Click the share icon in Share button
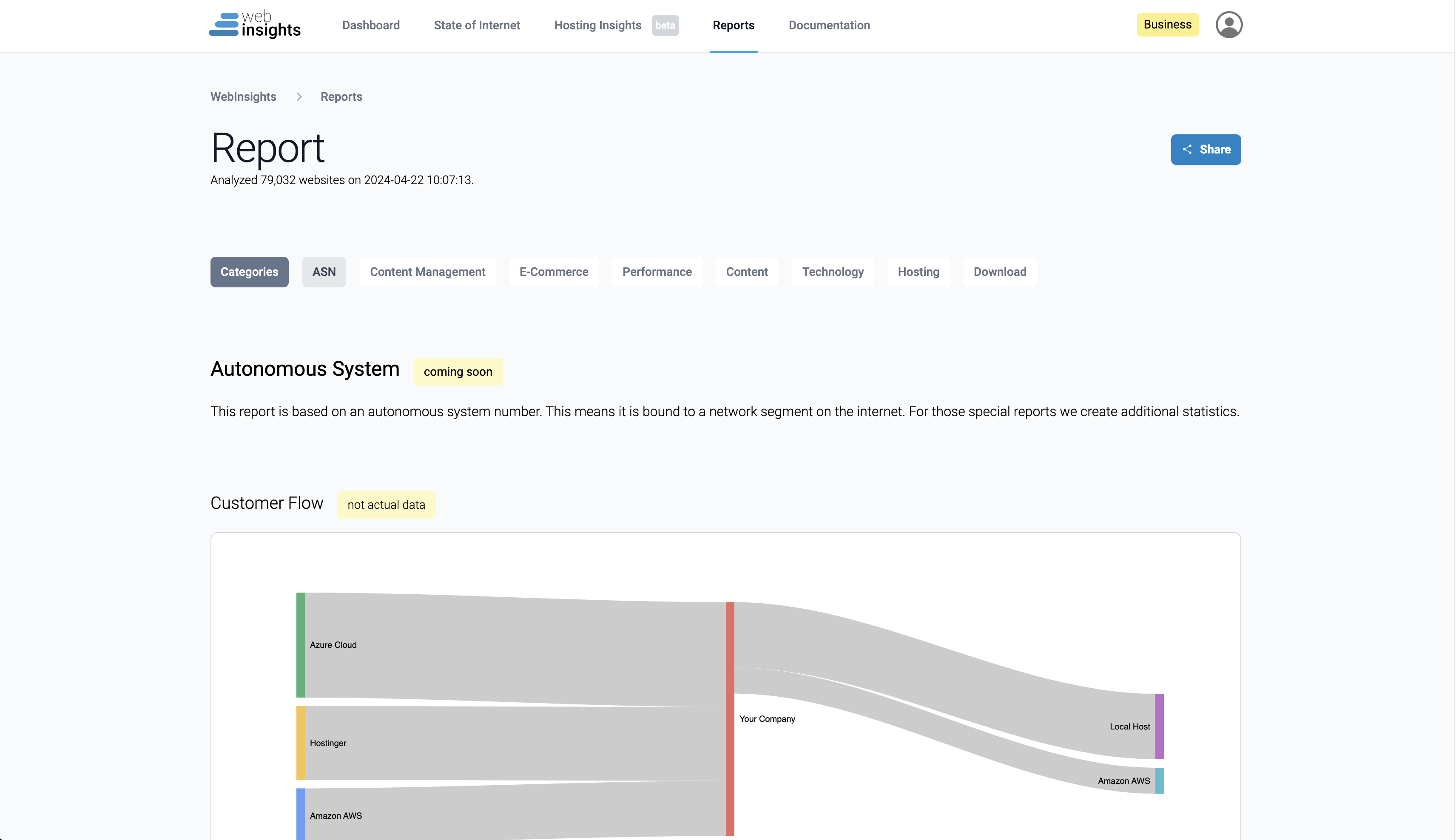Screen dimensions: 1456x840 pyautogui.click(x=1187, y=150)
